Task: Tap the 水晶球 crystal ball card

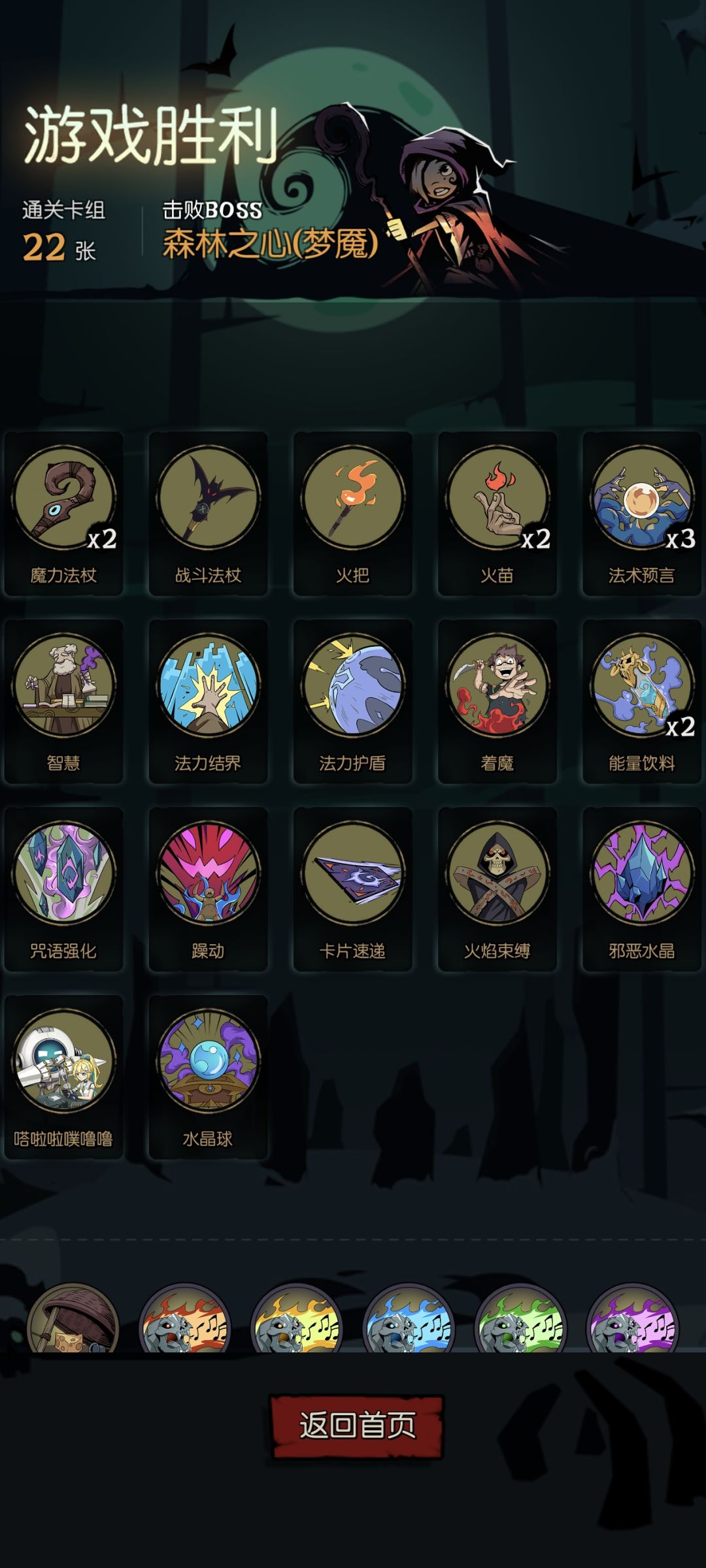Action: point(208,1077)
